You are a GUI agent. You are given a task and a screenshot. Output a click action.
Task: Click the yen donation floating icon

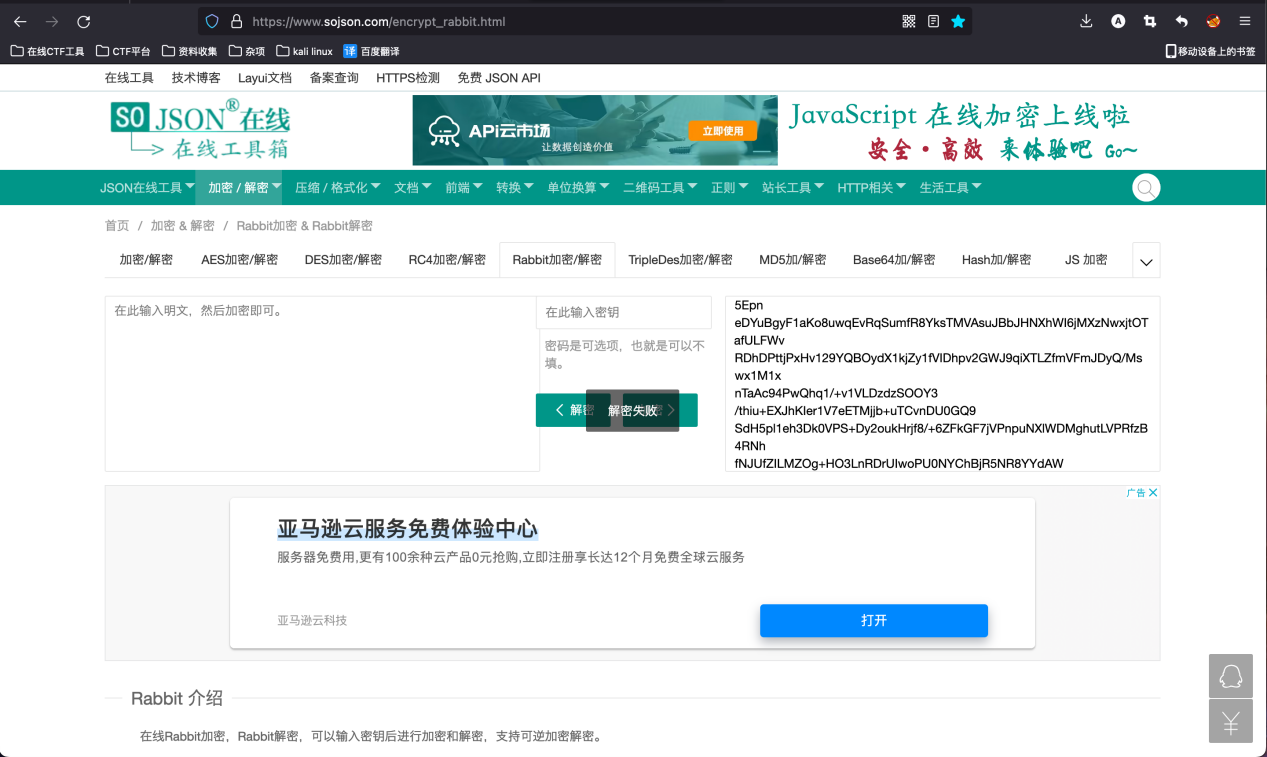point(1230,721)
